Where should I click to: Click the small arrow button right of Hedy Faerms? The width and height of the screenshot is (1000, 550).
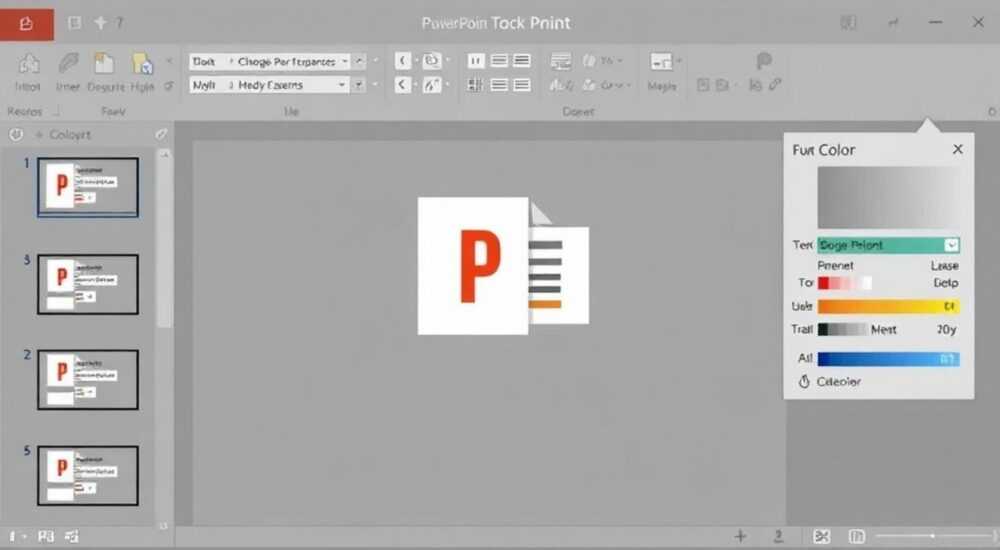[x=359, y=85]
